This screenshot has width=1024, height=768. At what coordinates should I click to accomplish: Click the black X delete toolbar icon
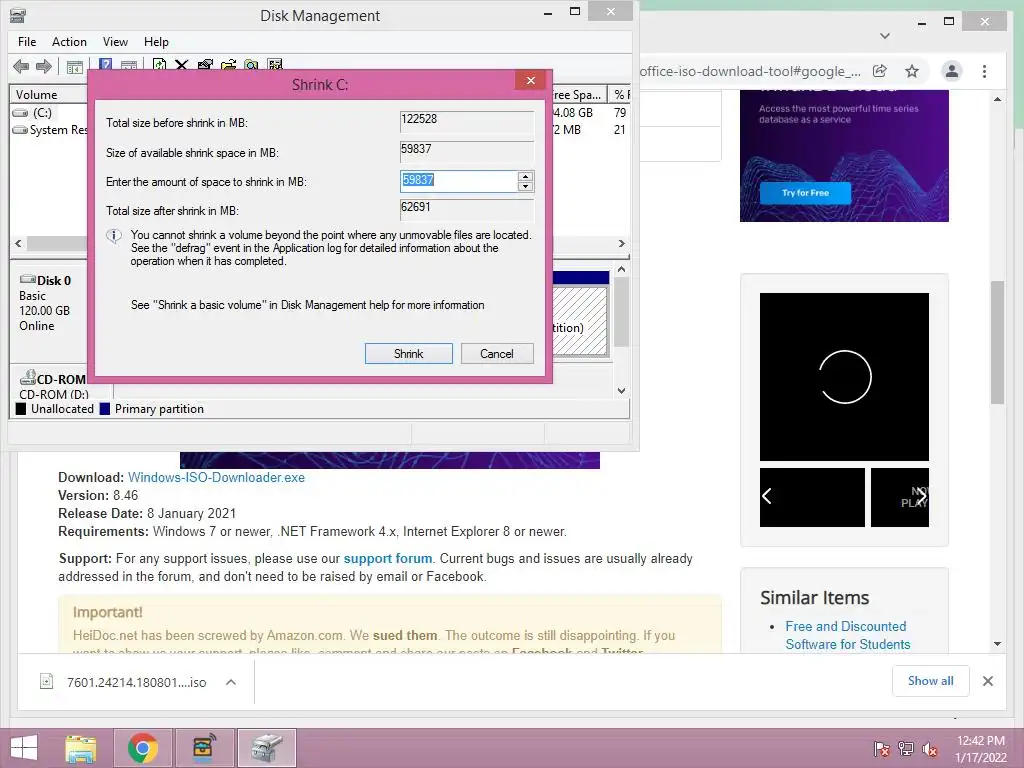click(182, 65)
